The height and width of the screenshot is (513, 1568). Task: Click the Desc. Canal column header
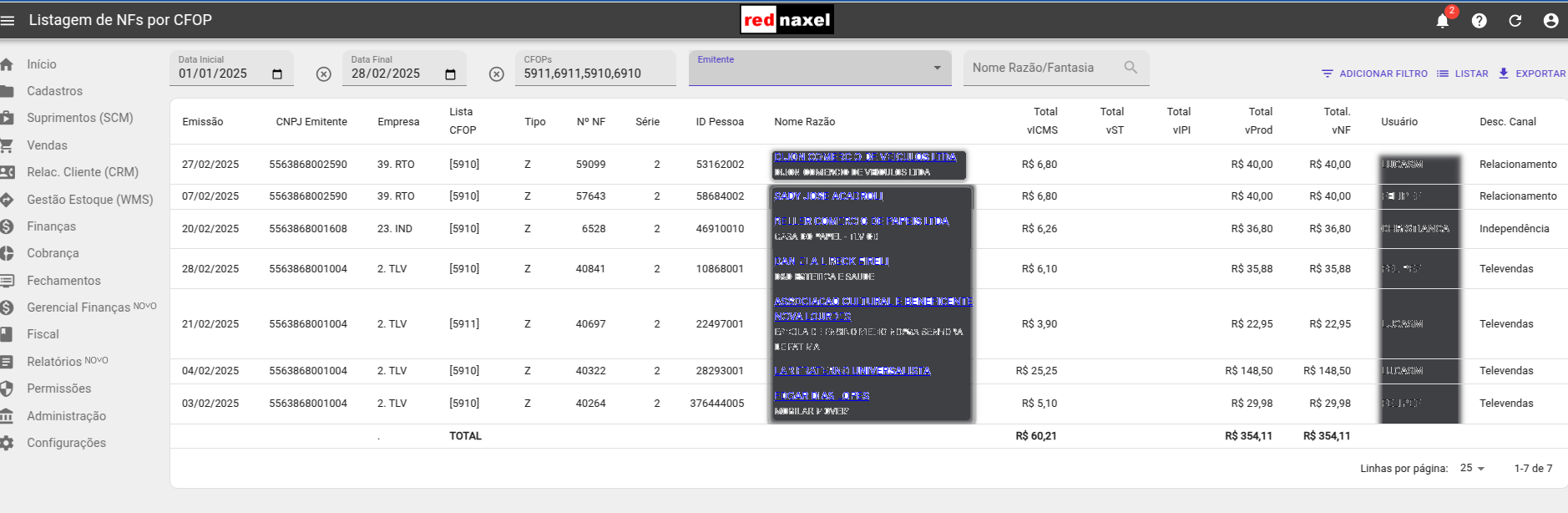[1508, 122]
